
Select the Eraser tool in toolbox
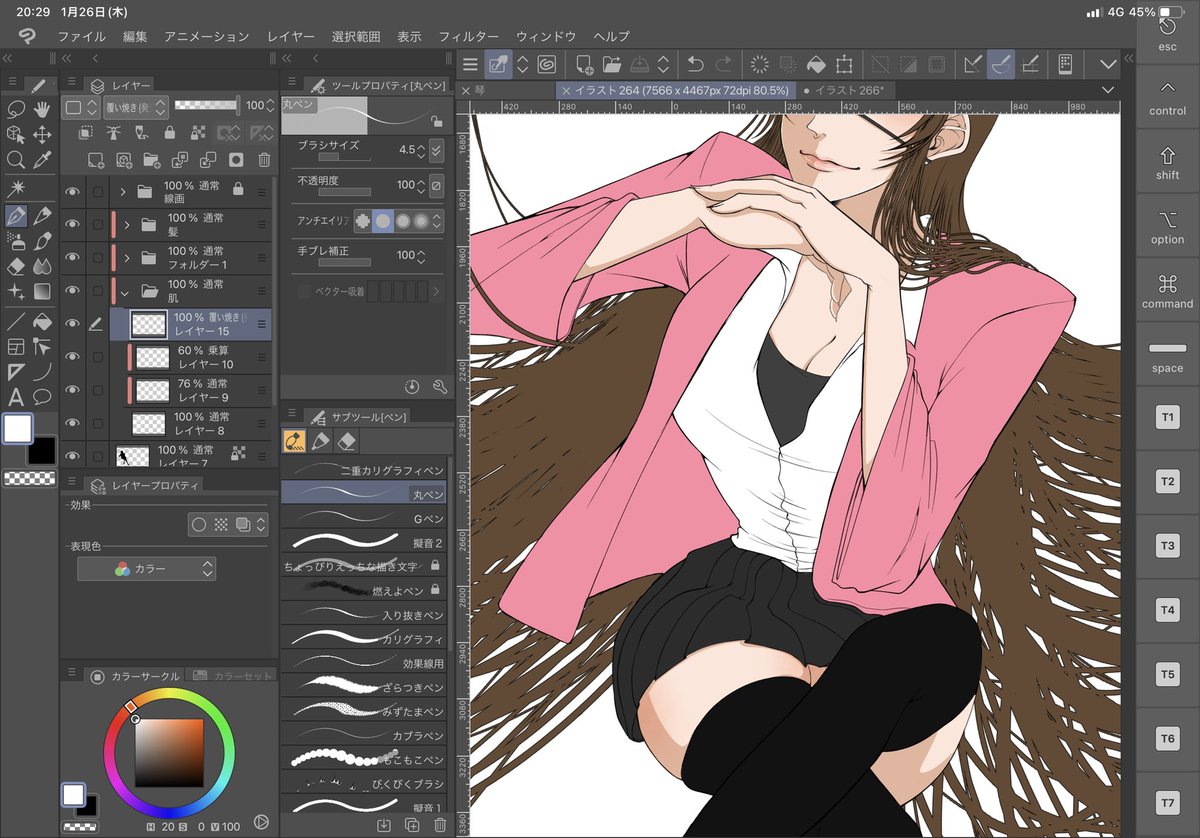15,267
